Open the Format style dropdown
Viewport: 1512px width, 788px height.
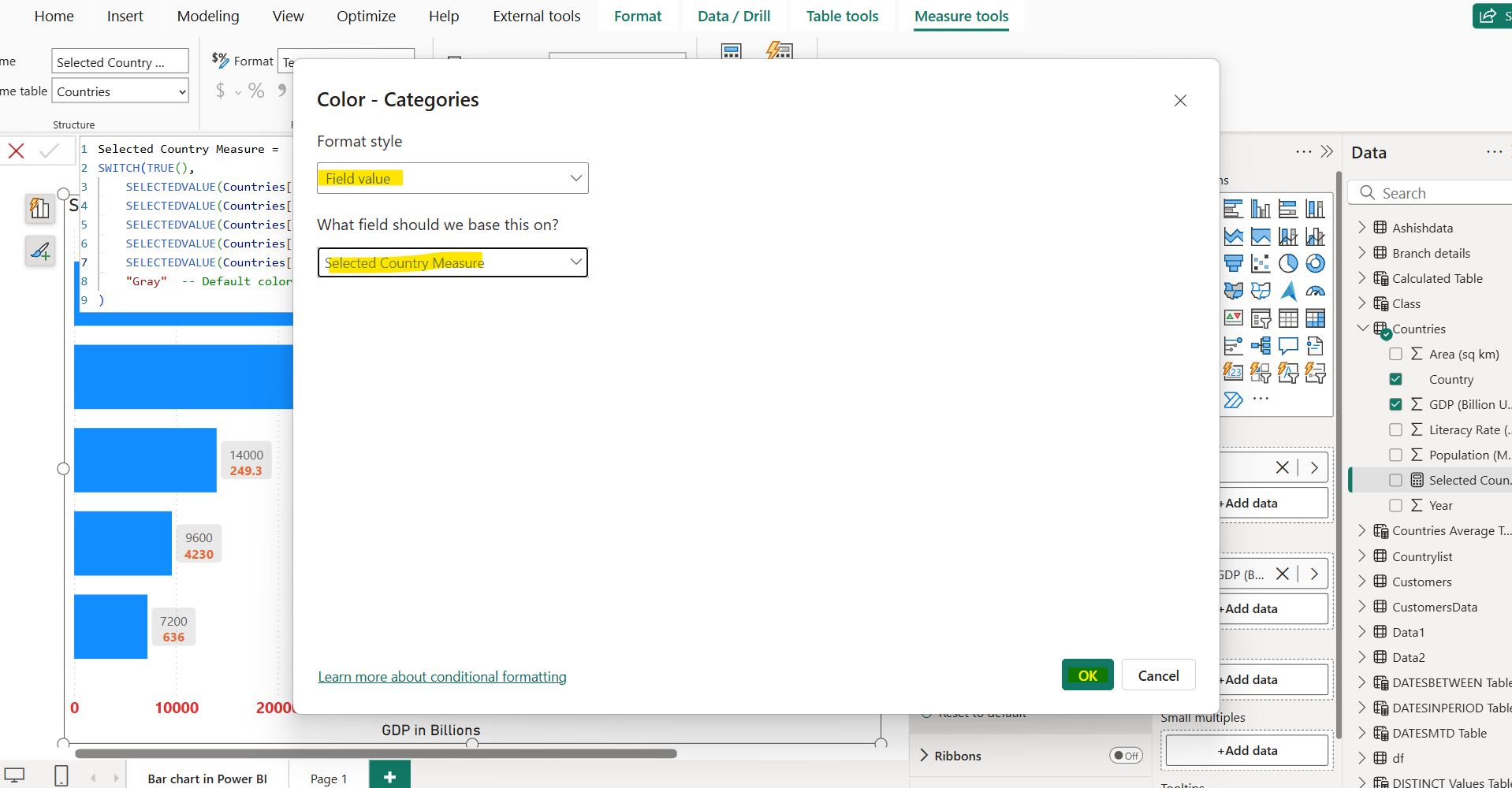(452, 178)
